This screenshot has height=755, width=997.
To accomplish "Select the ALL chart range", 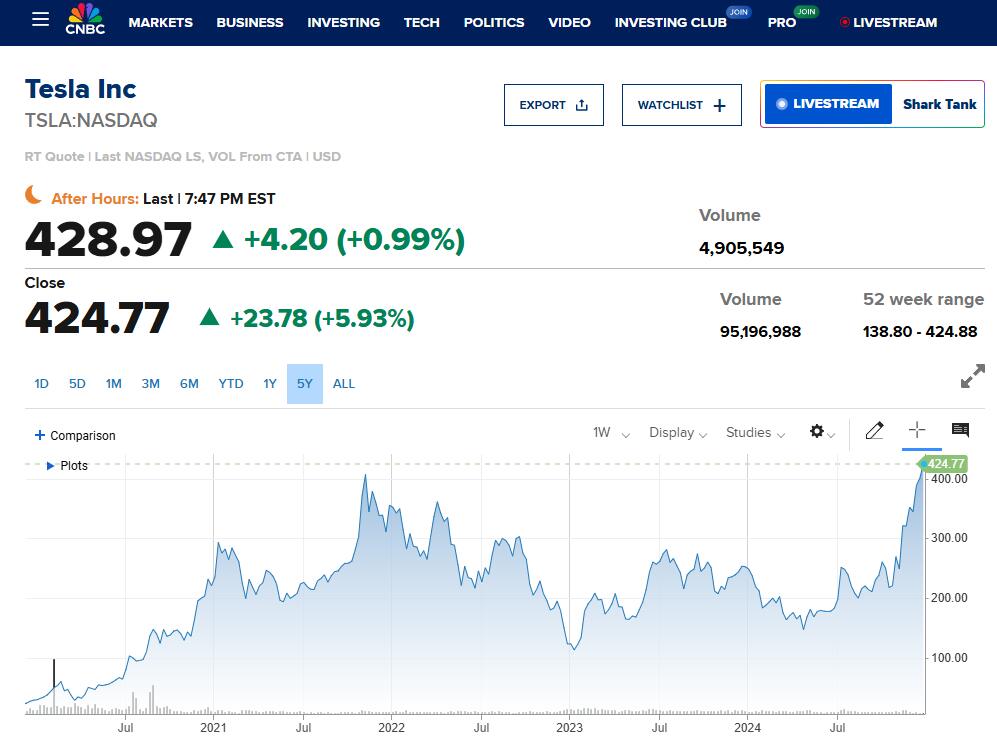I will pos(343,384).
